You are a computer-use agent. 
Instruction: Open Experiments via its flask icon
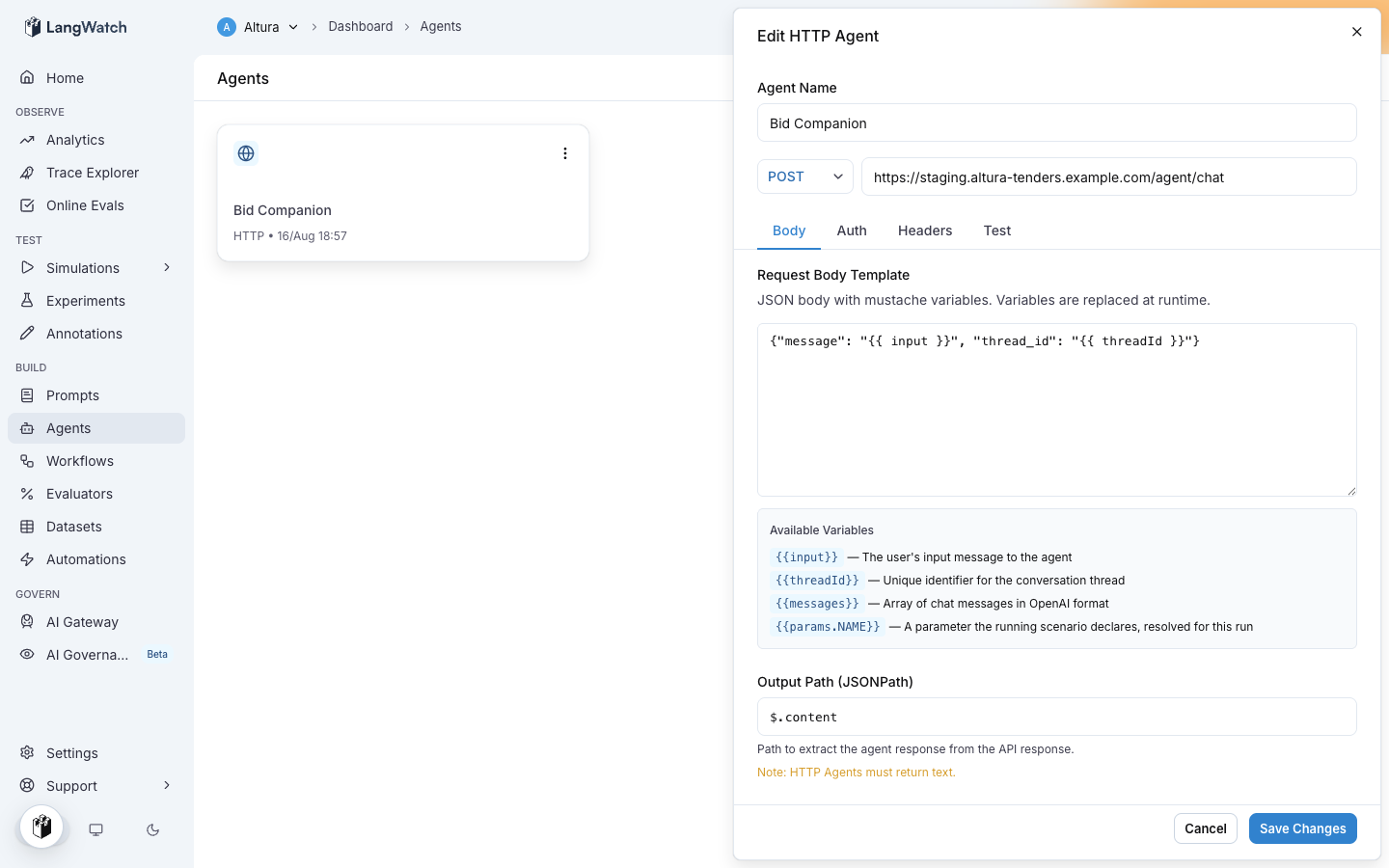pyautogui.click(x=27, y=300)
